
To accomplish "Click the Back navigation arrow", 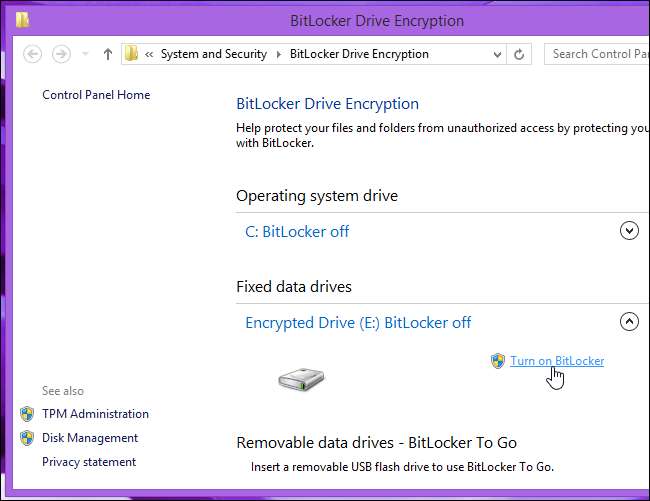I will 32,54.
